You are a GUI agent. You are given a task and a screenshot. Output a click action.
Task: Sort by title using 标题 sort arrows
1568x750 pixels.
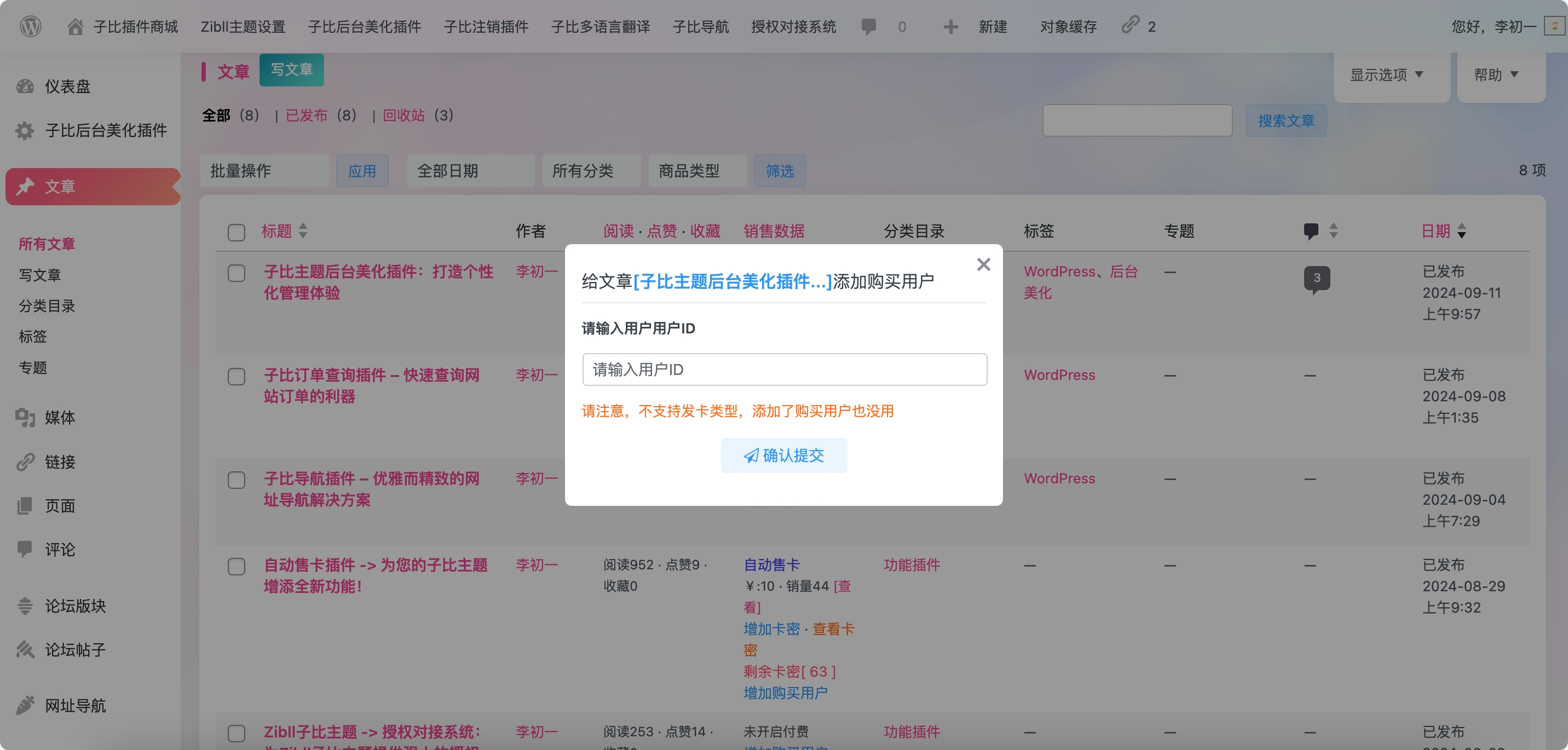pos(303,230)
